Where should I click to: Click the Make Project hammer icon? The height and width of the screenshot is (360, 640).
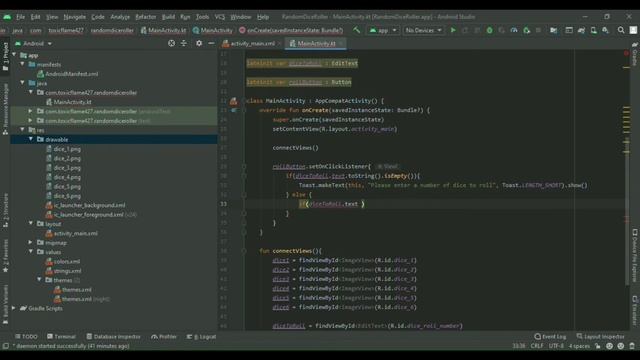[356, 30]
